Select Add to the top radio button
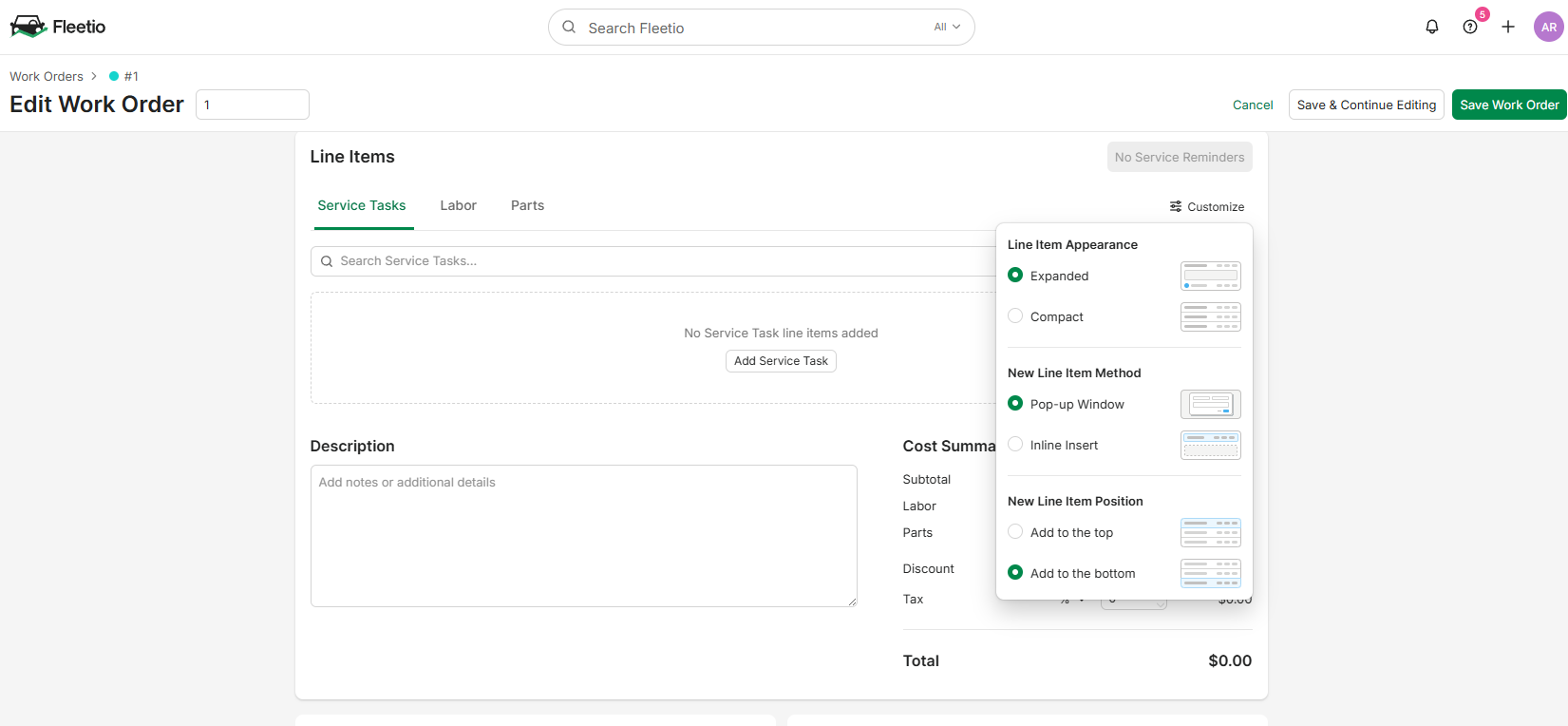Screen dimensions: 1568x726 (1015, 531)
